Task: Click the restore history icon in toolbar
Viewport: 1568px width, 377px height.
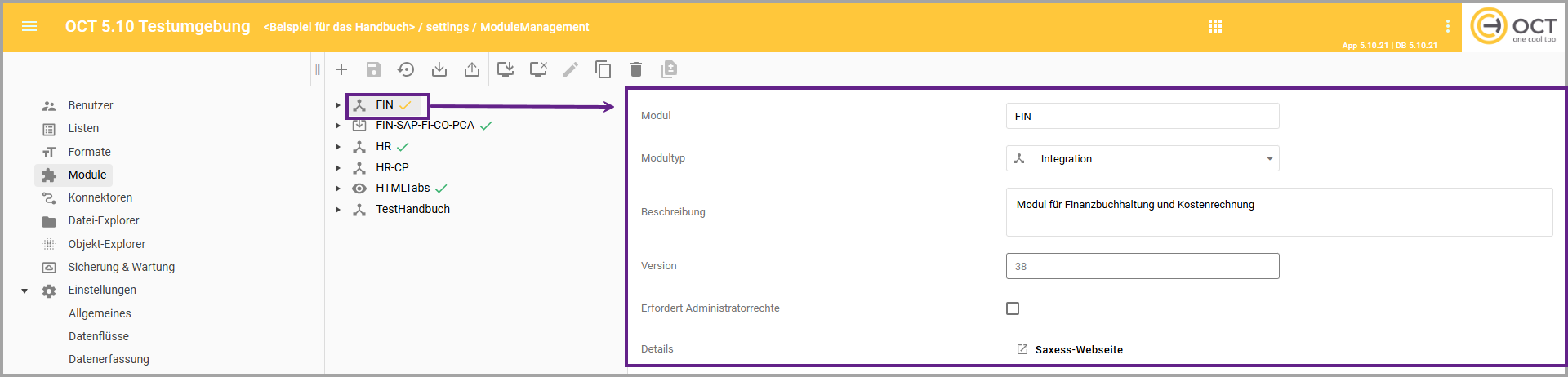Action: click(406, 69)
